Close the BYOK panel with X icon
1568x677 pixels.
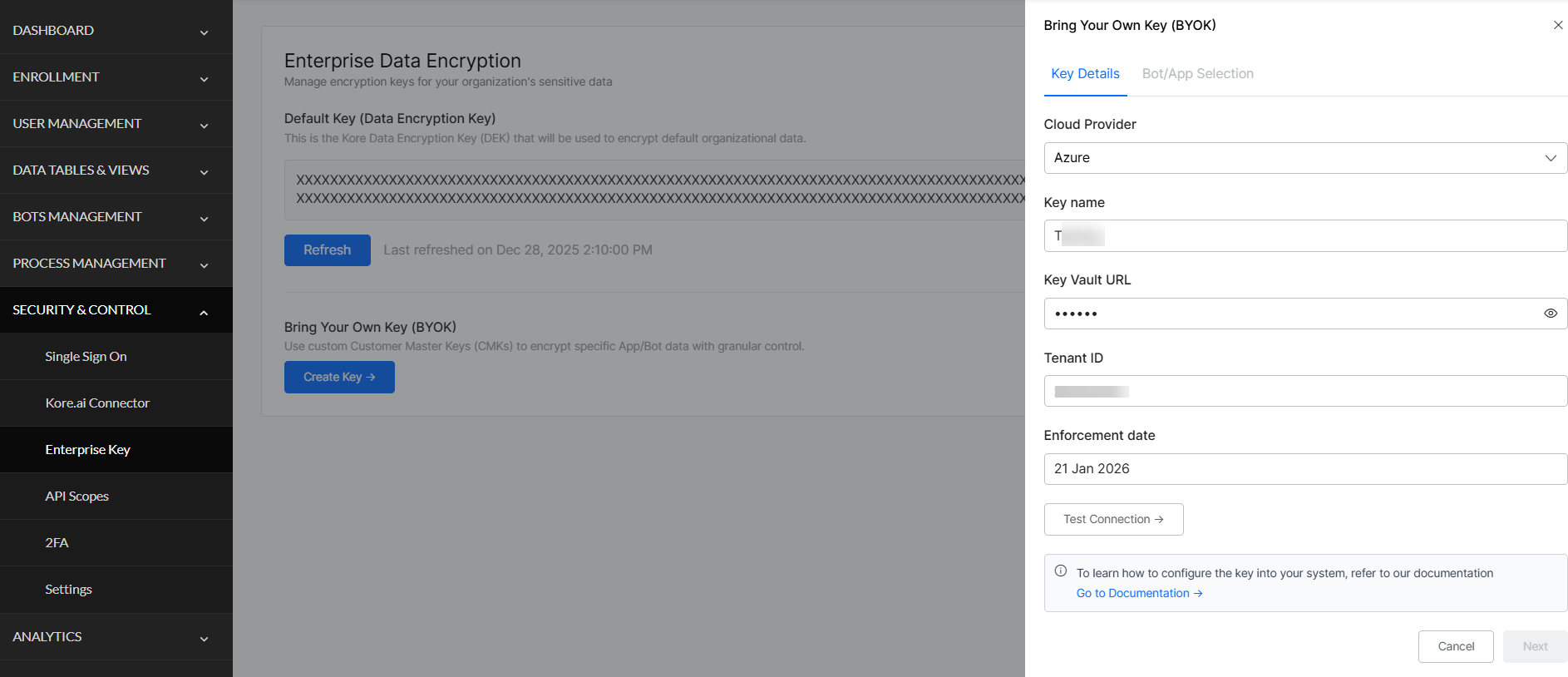(1558, 25)
